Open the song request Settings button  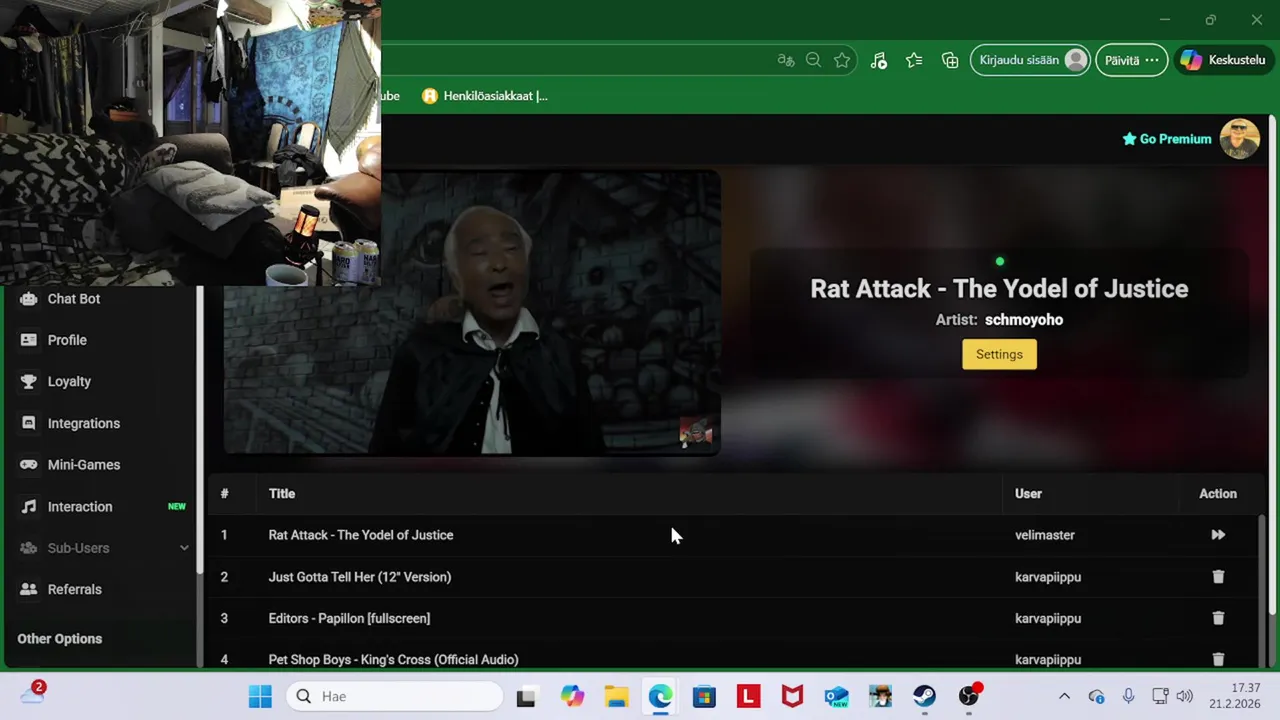click(999, 354)
